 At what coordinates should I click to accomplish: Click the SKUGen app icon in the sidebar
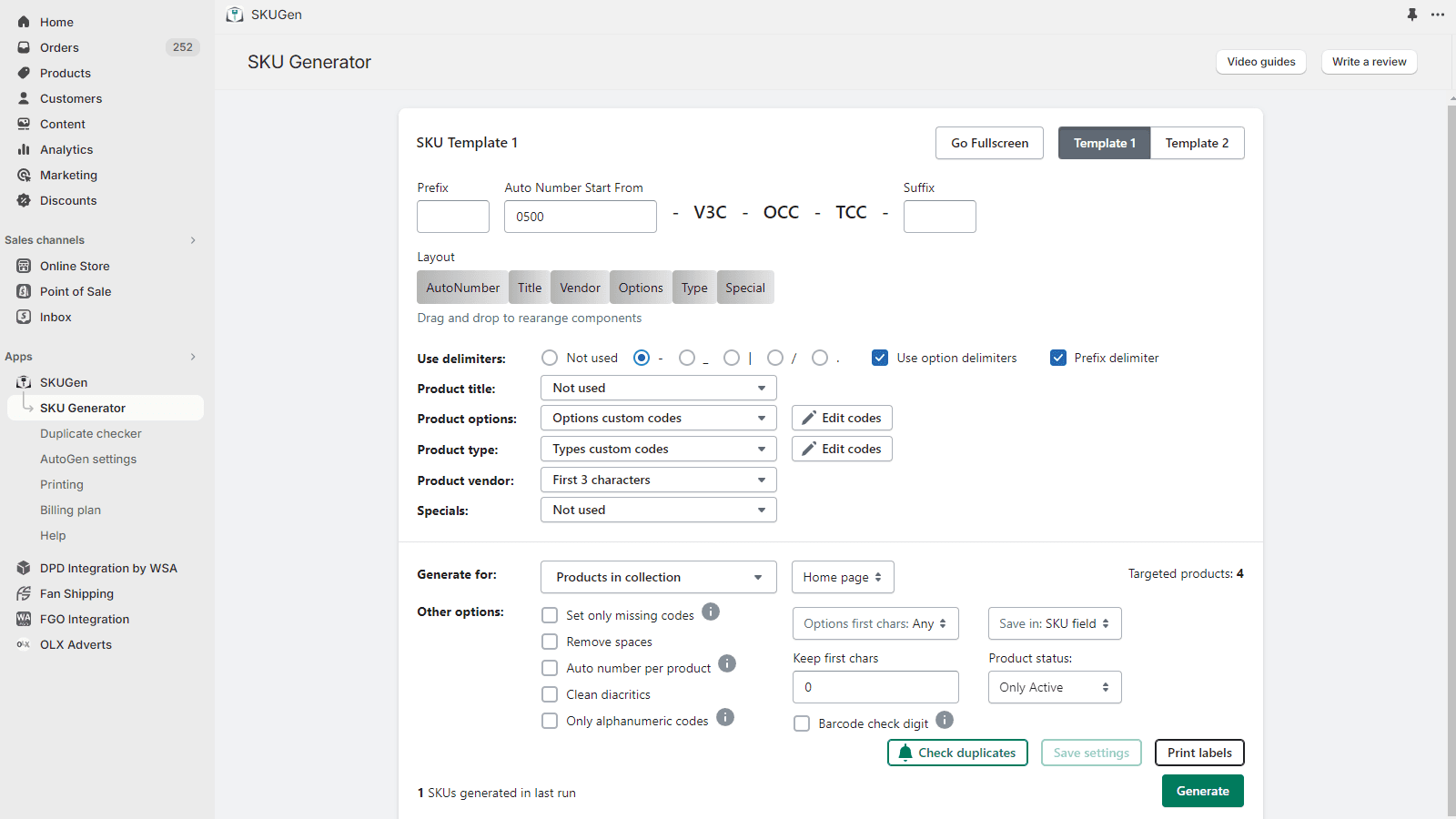[24, 382]
